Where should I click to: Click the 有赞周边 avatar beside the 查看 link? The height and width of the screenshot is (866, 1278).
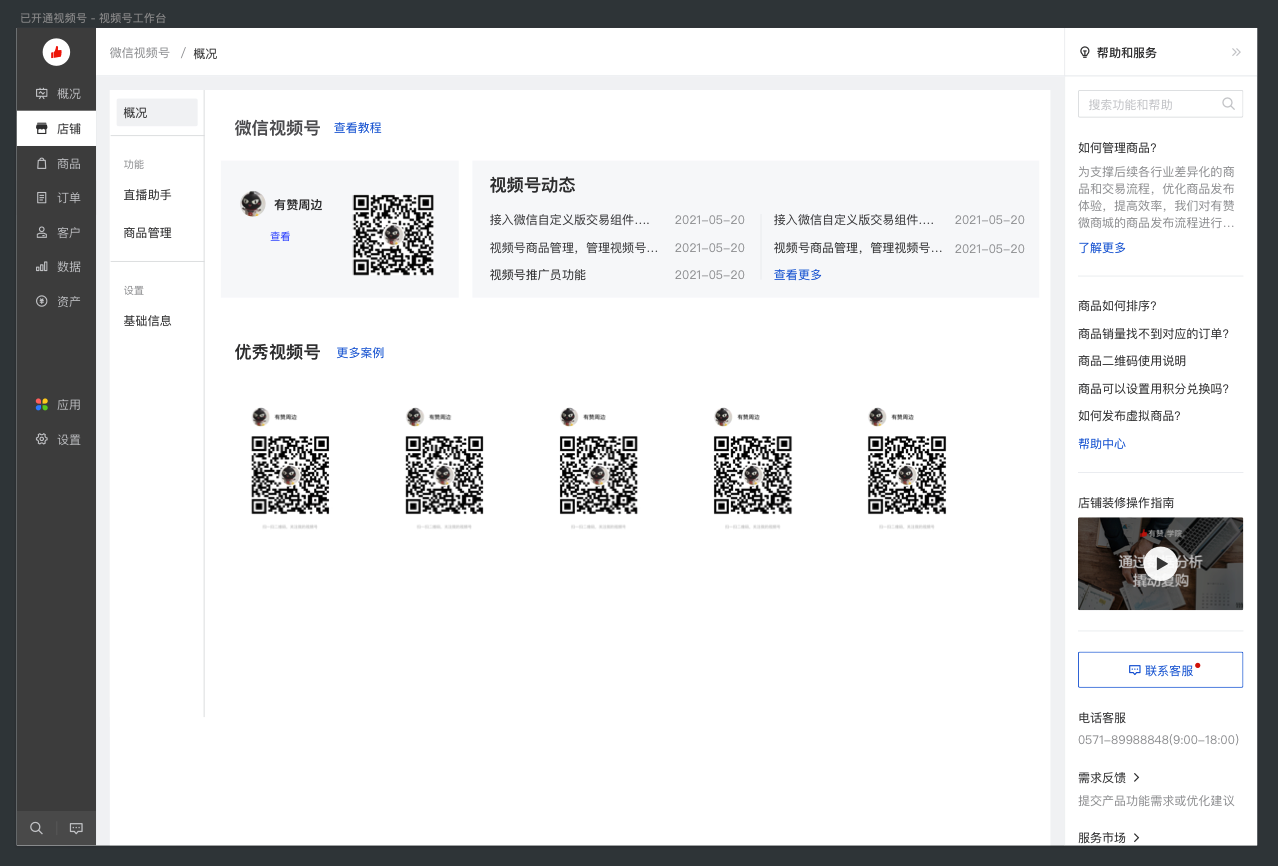[253, 204]
